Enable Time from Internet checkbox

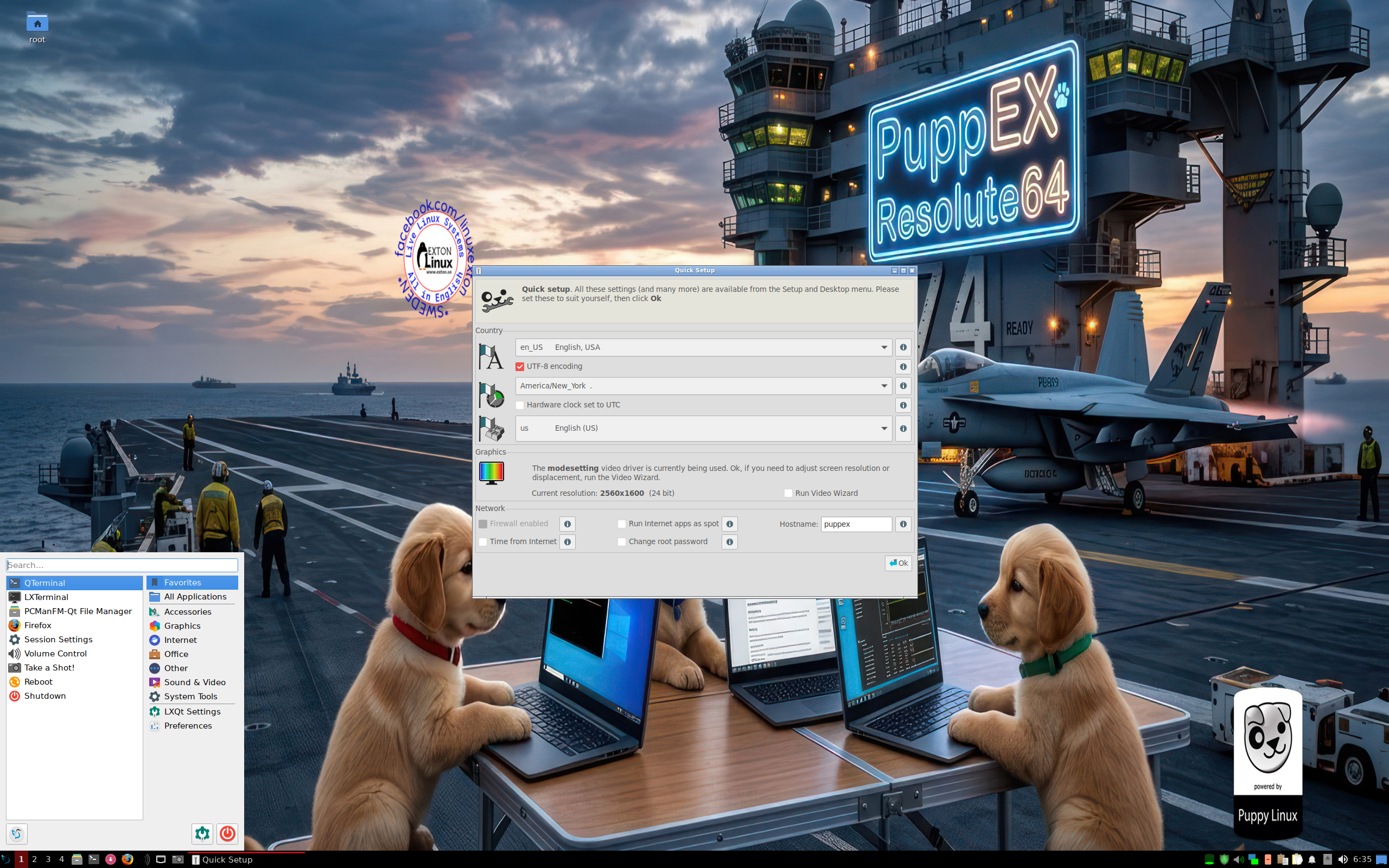[483, 542]
